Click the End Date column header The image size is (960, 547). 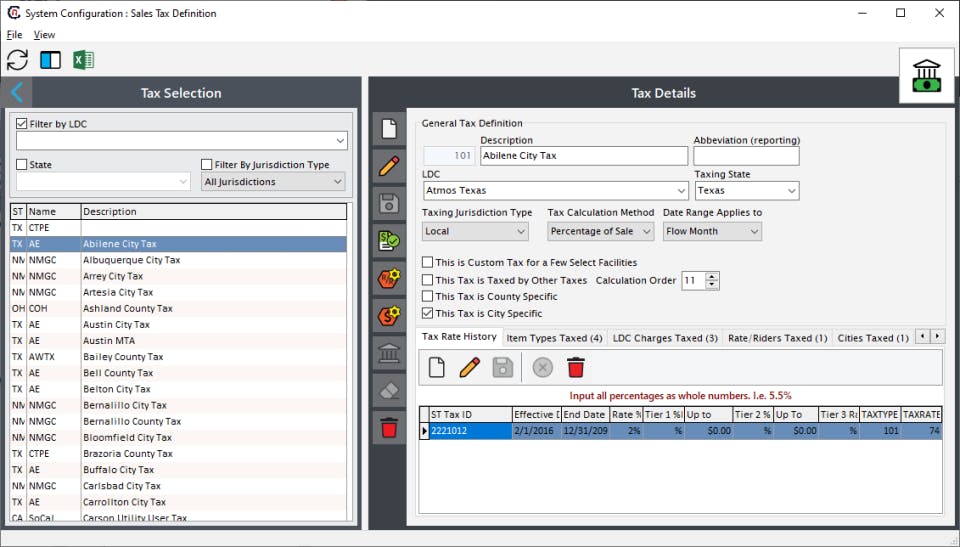coord(585,415)
